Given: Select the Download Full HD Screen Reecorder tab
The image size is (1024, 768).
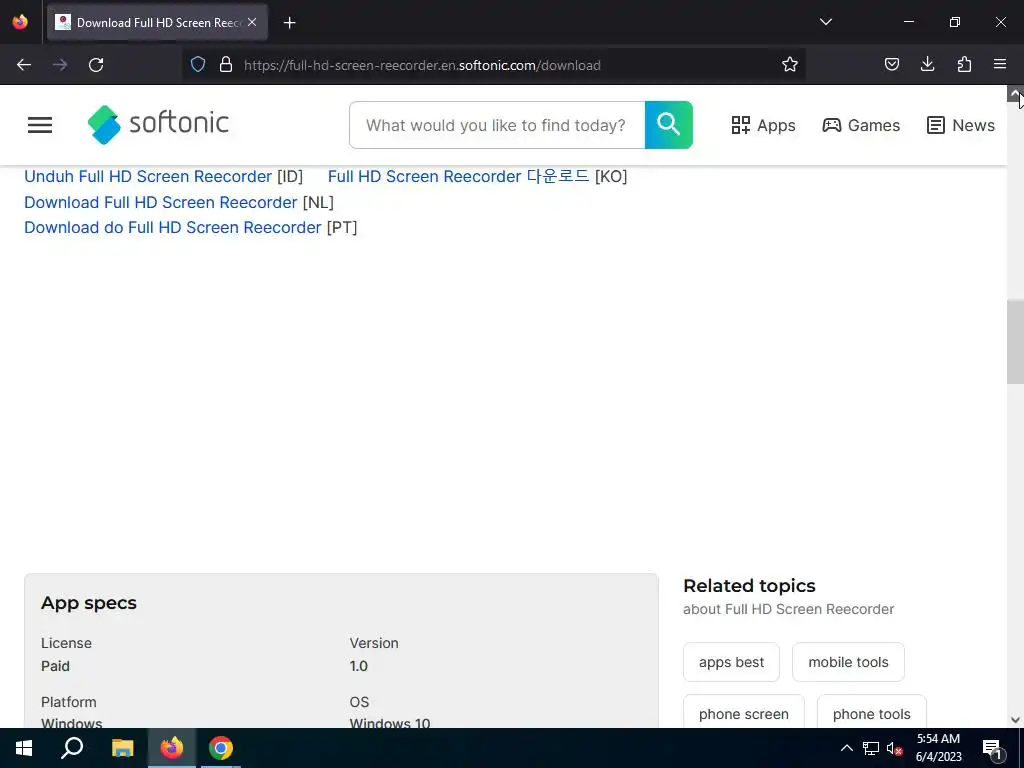Looking at the screenshot, I should click(x=157, y=23).
